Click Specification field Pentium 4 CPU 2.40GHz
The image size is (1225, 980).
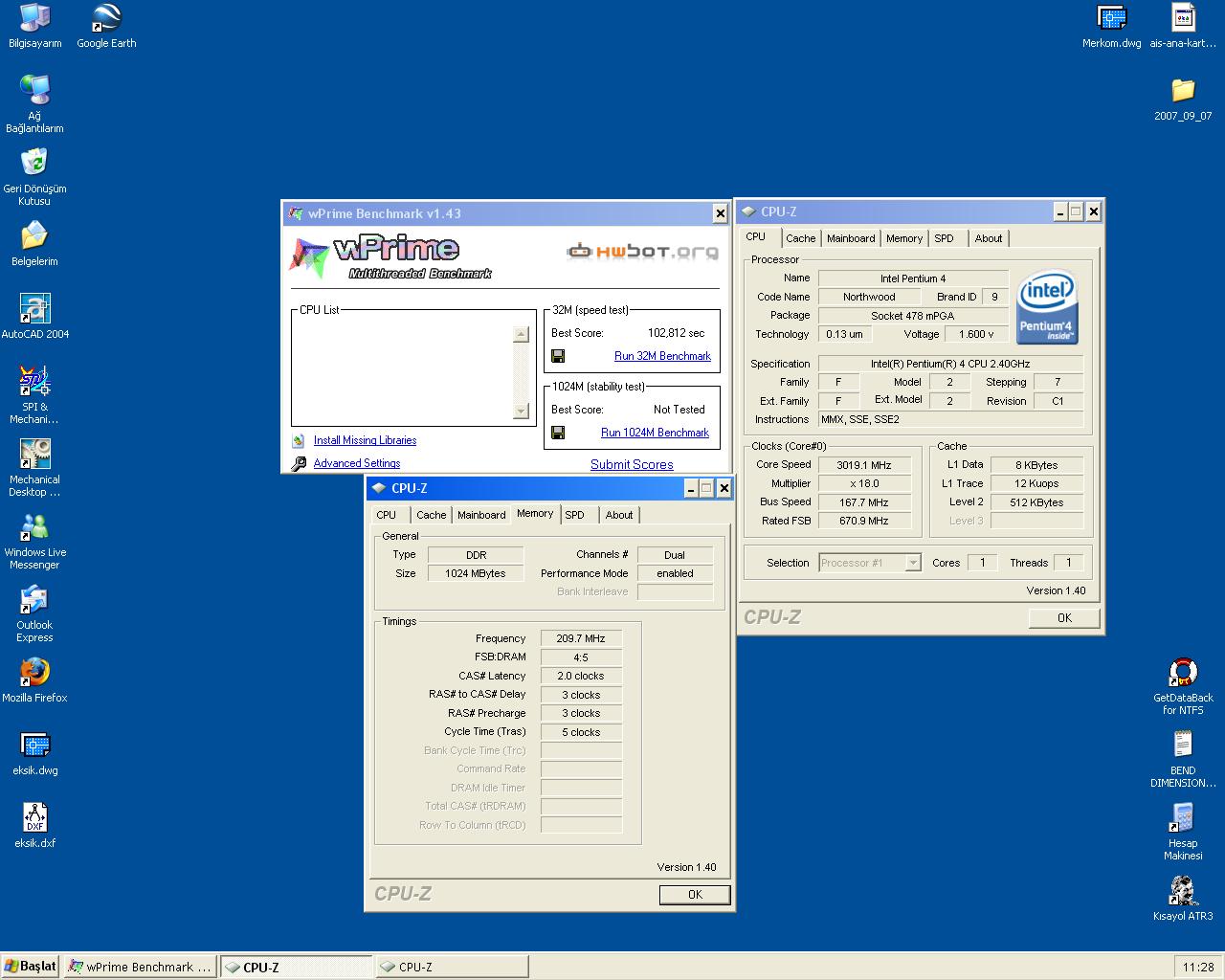coord(951,364)
